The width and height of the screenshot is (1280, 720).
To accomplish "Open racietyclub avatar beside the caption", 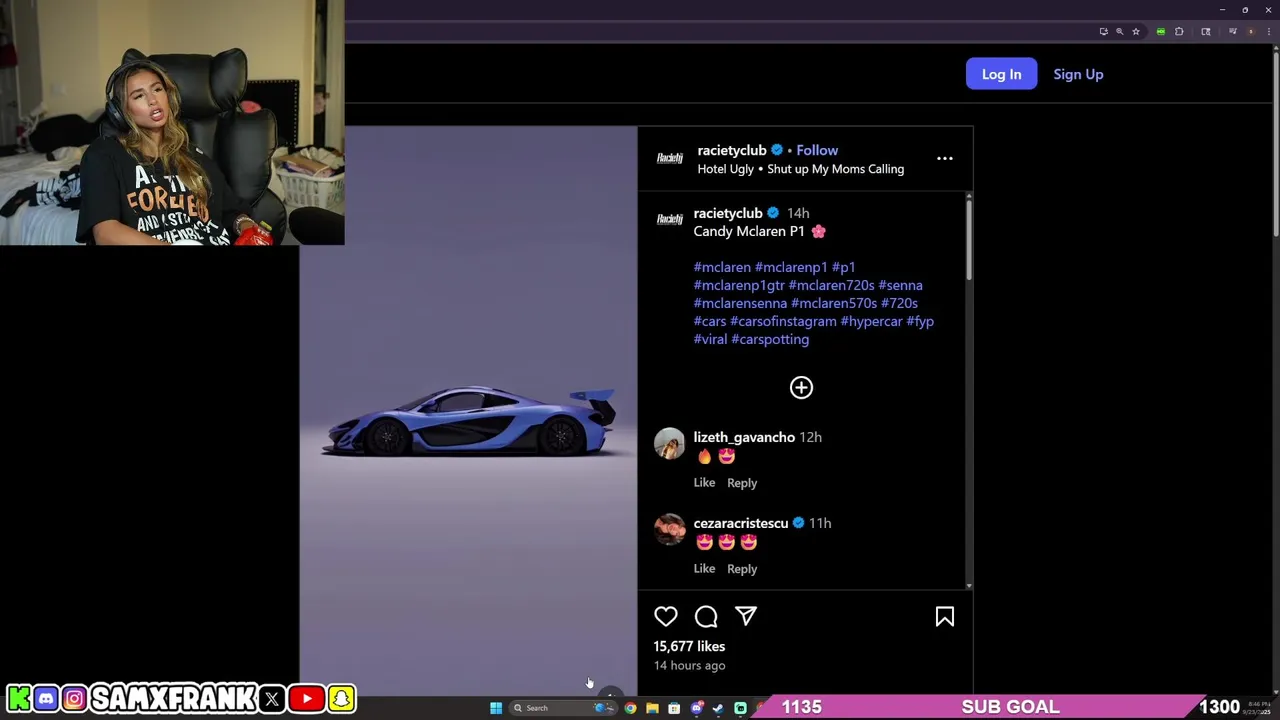I will coord(670,220).
